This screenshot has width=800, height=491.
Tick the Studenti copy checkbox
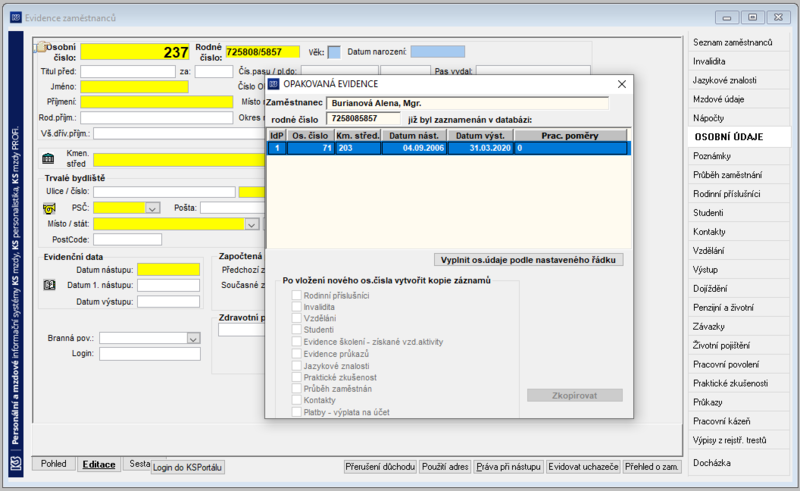(x=296, y=330)
